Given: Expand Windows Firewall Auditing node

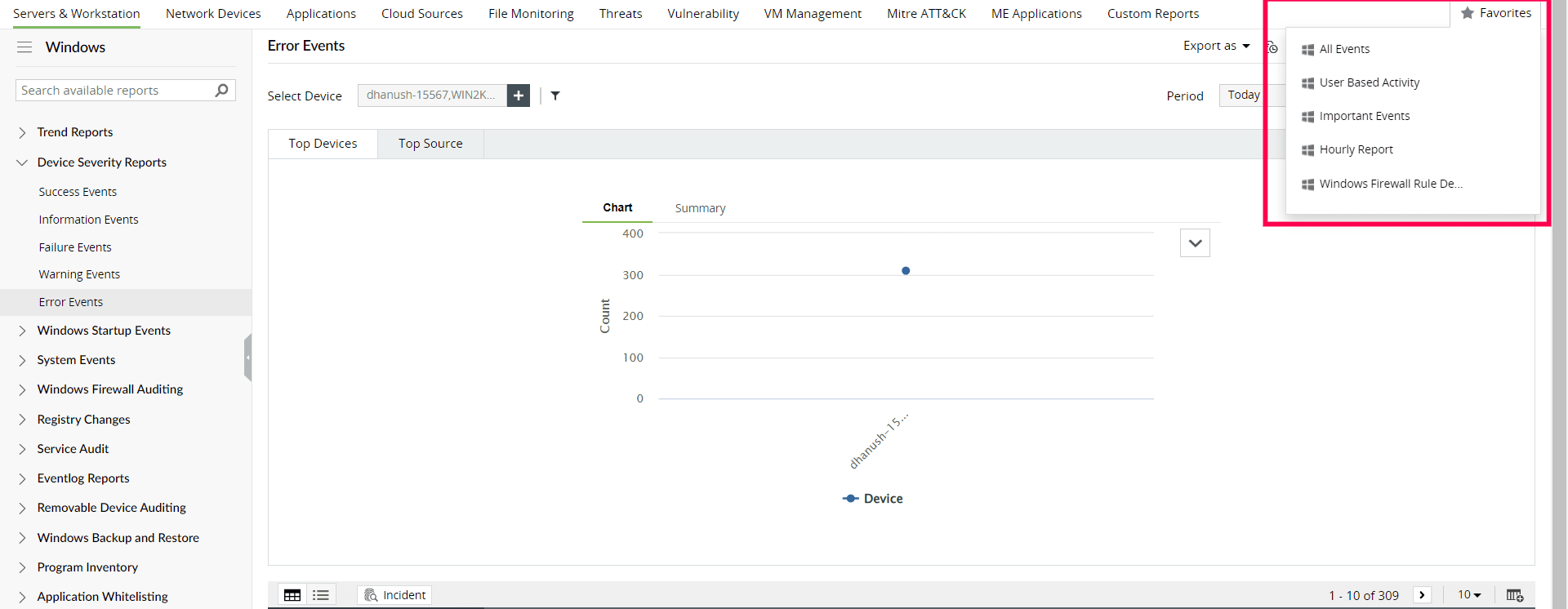Looking at the screenshot, I should [22, 389].
